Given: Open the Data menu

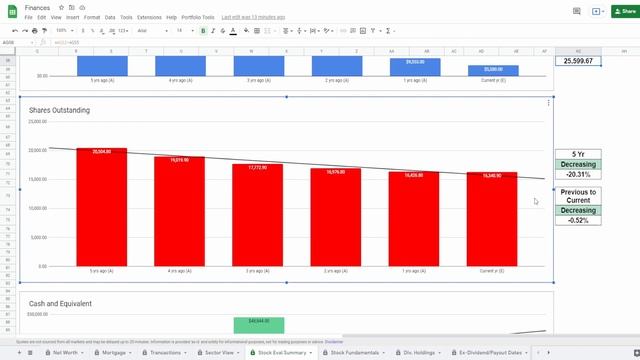Looking at the screenshot, I should click(110, 18).
